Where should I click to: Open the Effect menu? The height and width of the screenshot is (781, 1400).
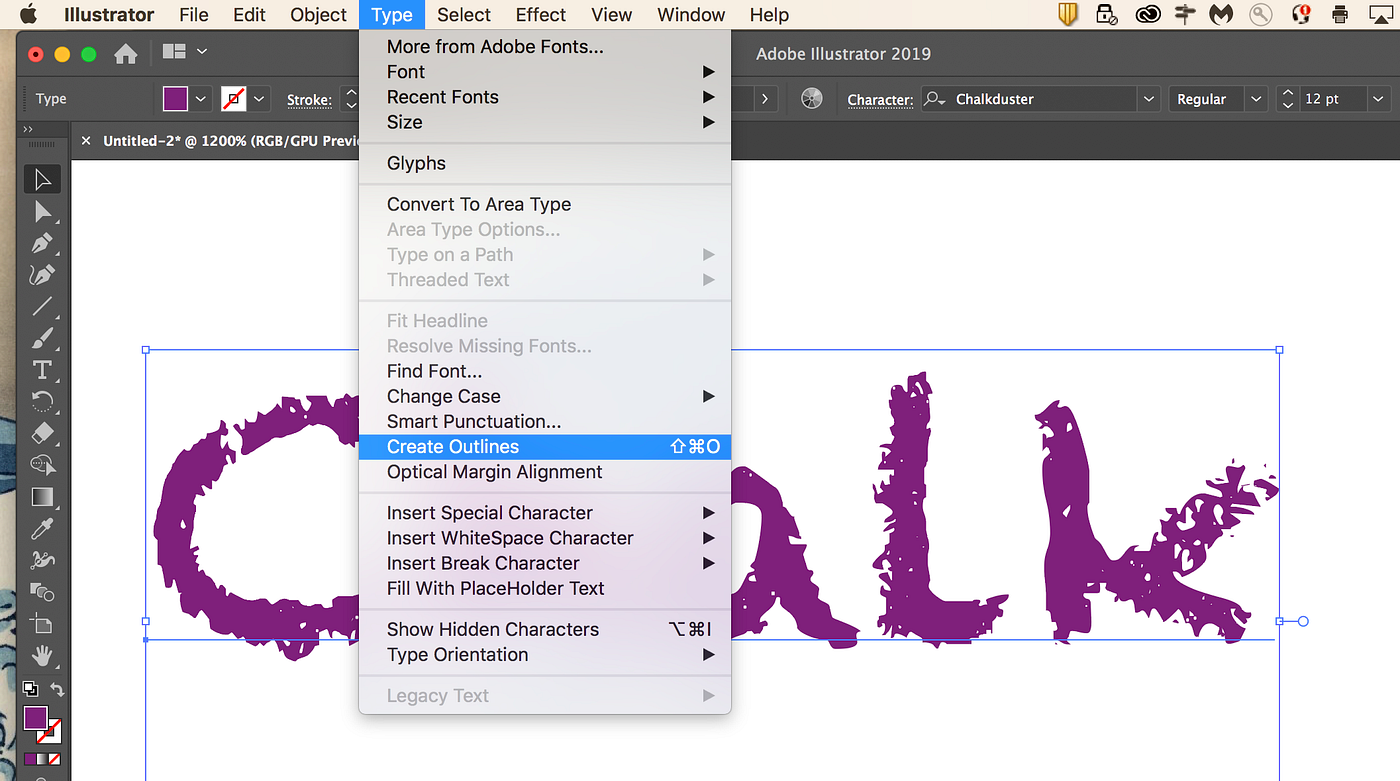tap(541, 15)
